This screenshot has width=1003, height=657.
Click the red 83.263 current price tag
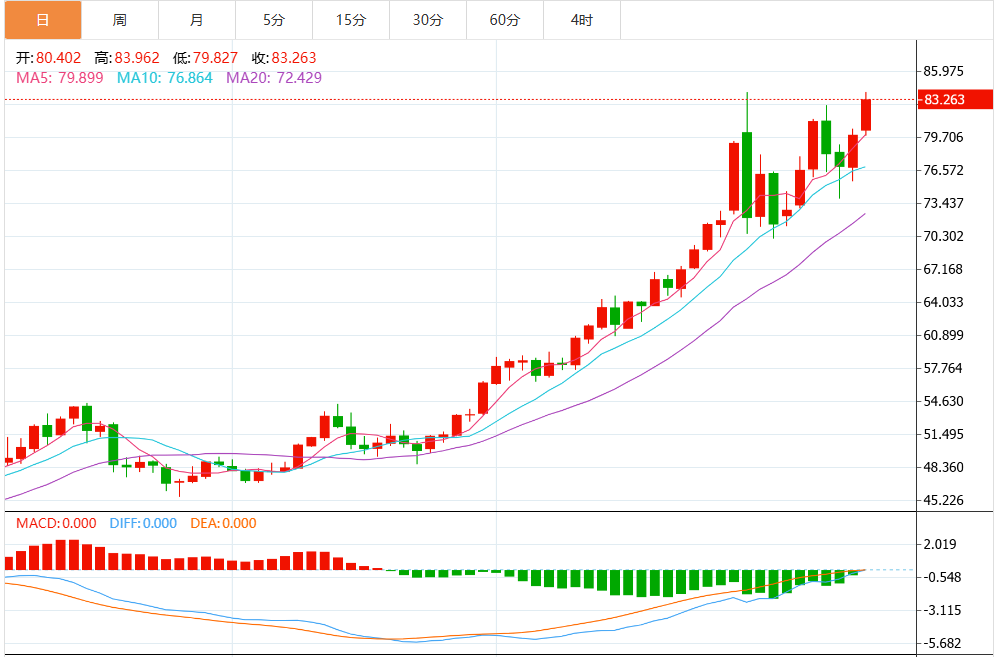click(x=957, y=100)
